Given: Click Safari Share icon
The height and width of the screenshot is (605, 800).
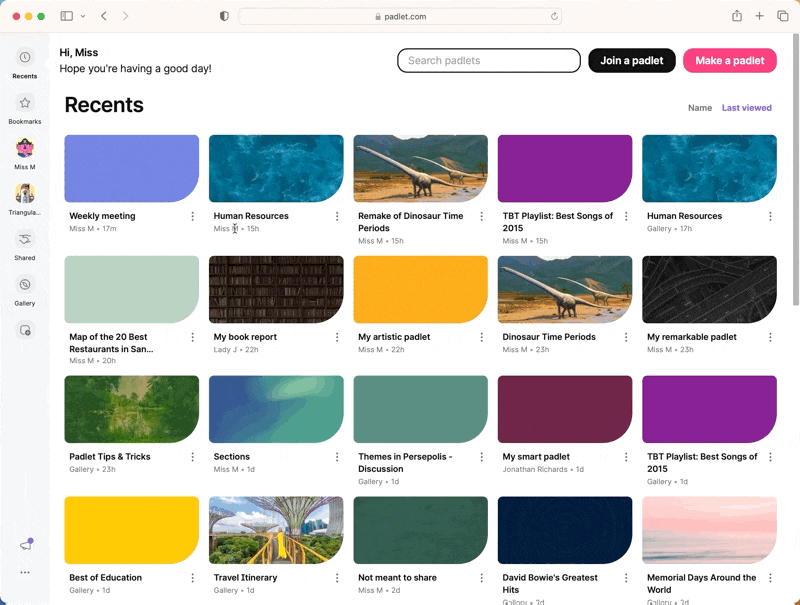Looking at the screenshot, I should (x=737, y=16).
